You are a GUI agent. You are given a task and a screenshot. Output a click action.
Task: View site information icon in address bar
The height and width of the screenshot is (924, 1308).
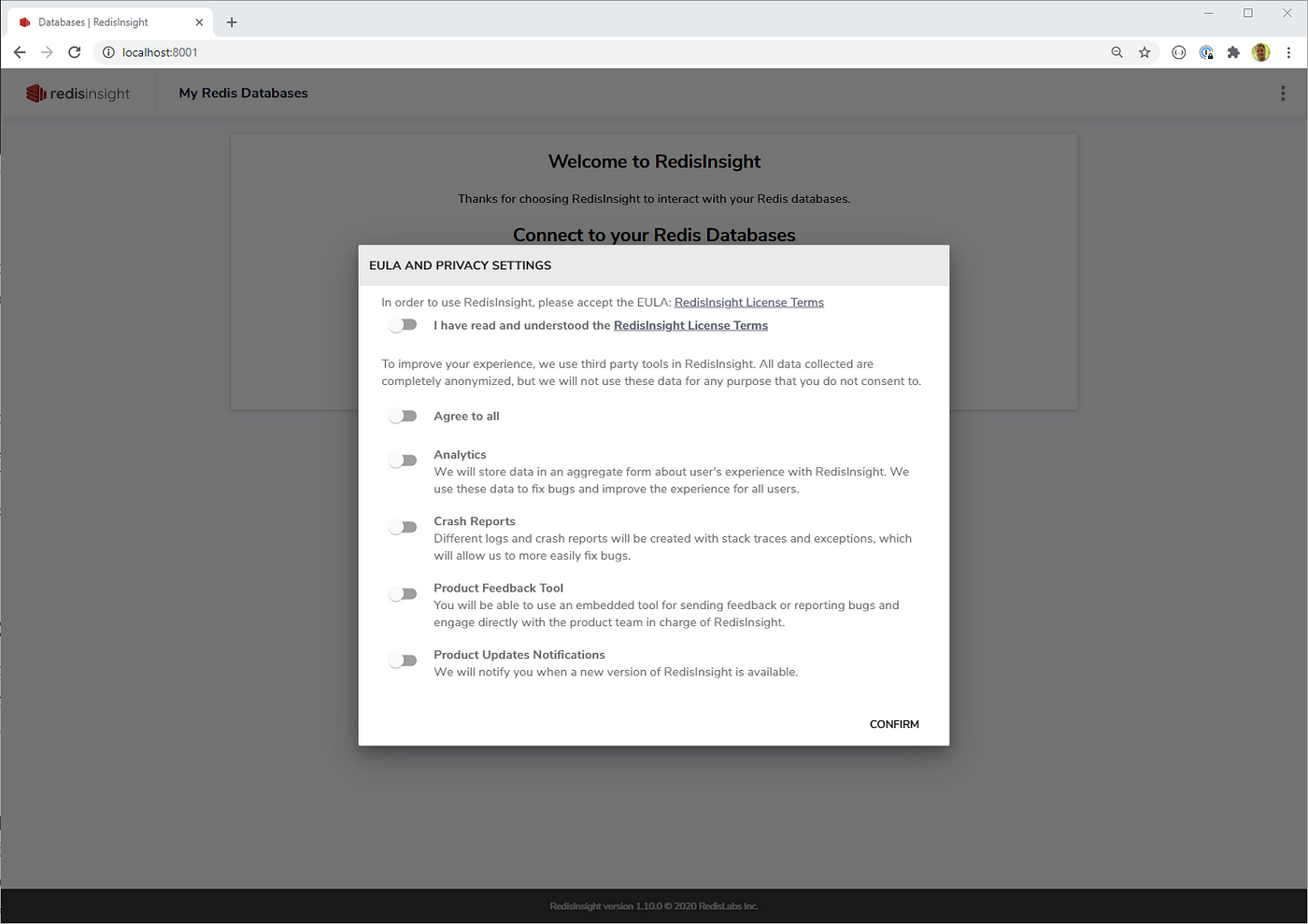[x=108, y=52]
